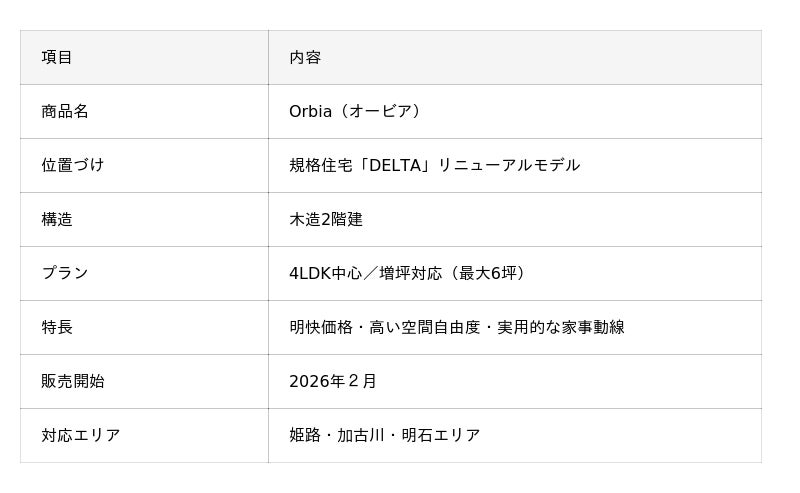Select the 構造 row label
This screenshot has width=800, height=493.
point(57,219)
